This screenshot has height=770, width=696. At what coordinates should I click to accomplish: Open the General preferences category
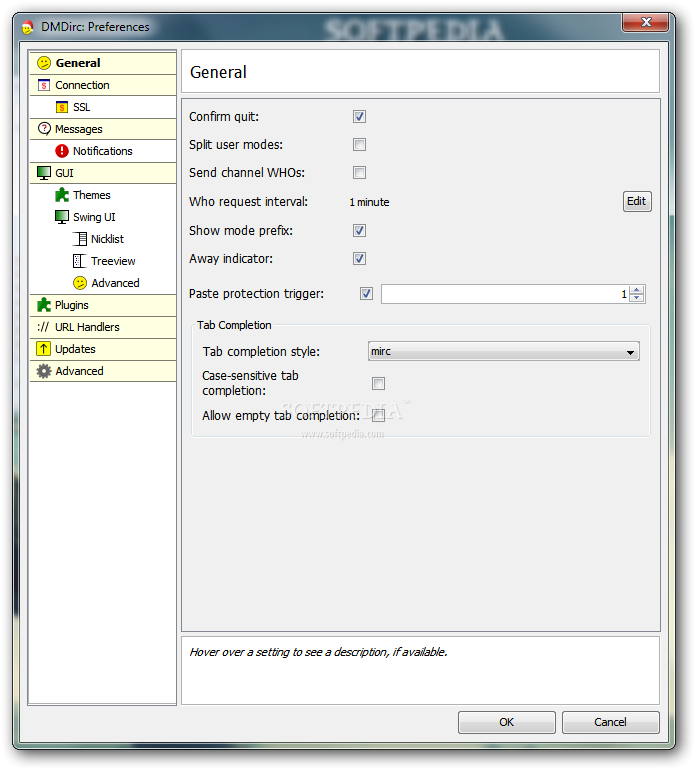pos(103,63)
